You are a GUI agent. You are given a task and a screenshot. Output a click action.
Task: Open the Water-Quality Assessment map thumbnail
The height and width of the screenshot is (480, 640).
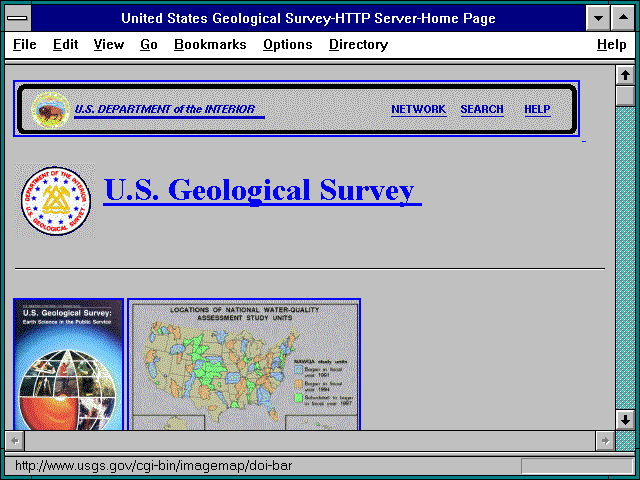(x=244, y=364)
